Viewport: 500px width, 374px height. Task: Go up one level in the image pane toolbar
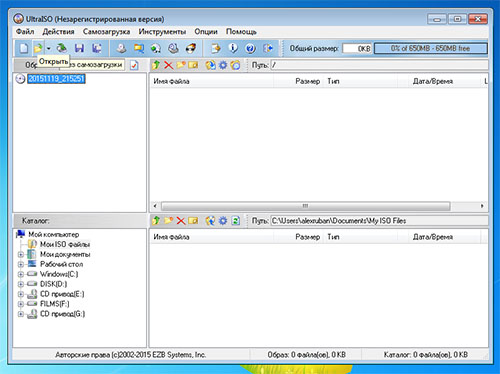click(x=156, y=65)
